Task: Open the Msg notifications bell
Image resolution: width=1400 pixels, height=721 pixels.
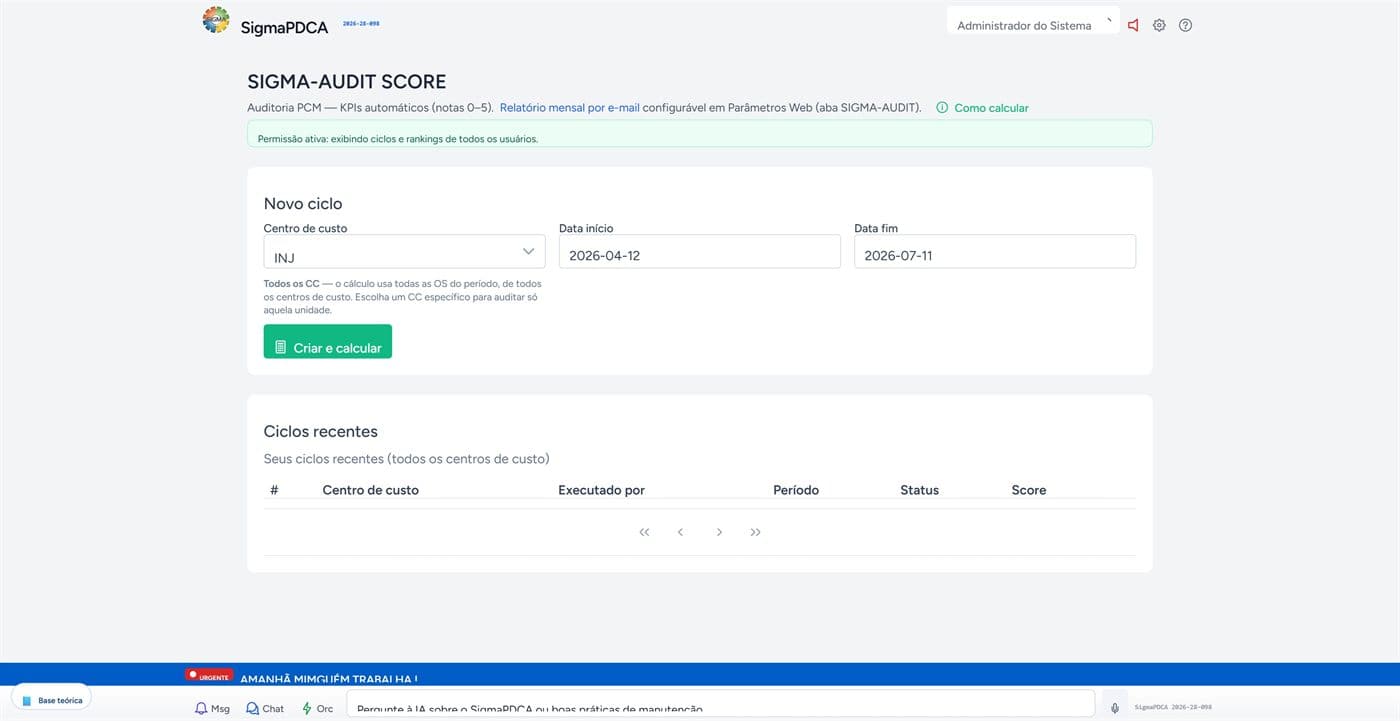Action: (212, 708)
